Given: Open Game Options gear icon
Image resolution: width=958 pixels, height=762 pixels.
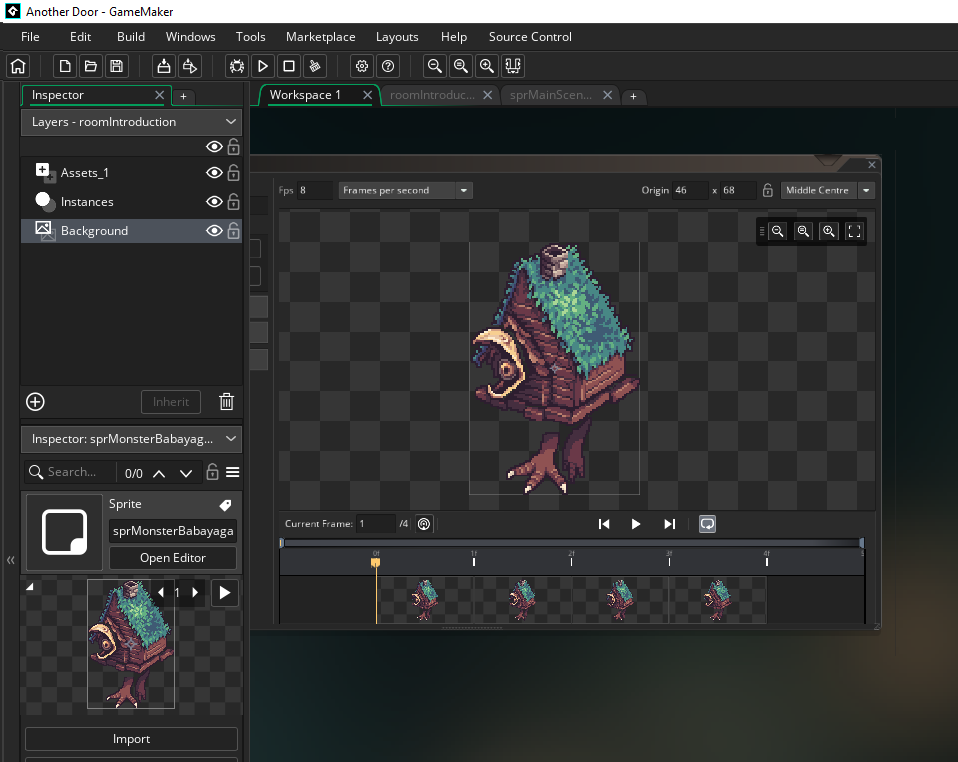Looking at the screenshot, I should 362,66.
